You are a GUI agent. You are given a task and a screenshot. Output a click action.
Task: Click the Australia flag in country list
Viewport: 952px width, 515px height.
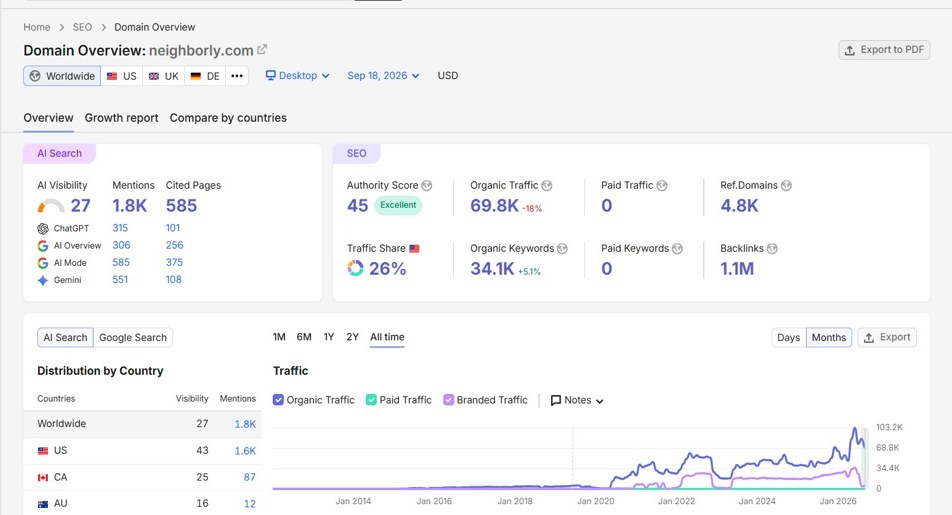[x=42, y=503]
